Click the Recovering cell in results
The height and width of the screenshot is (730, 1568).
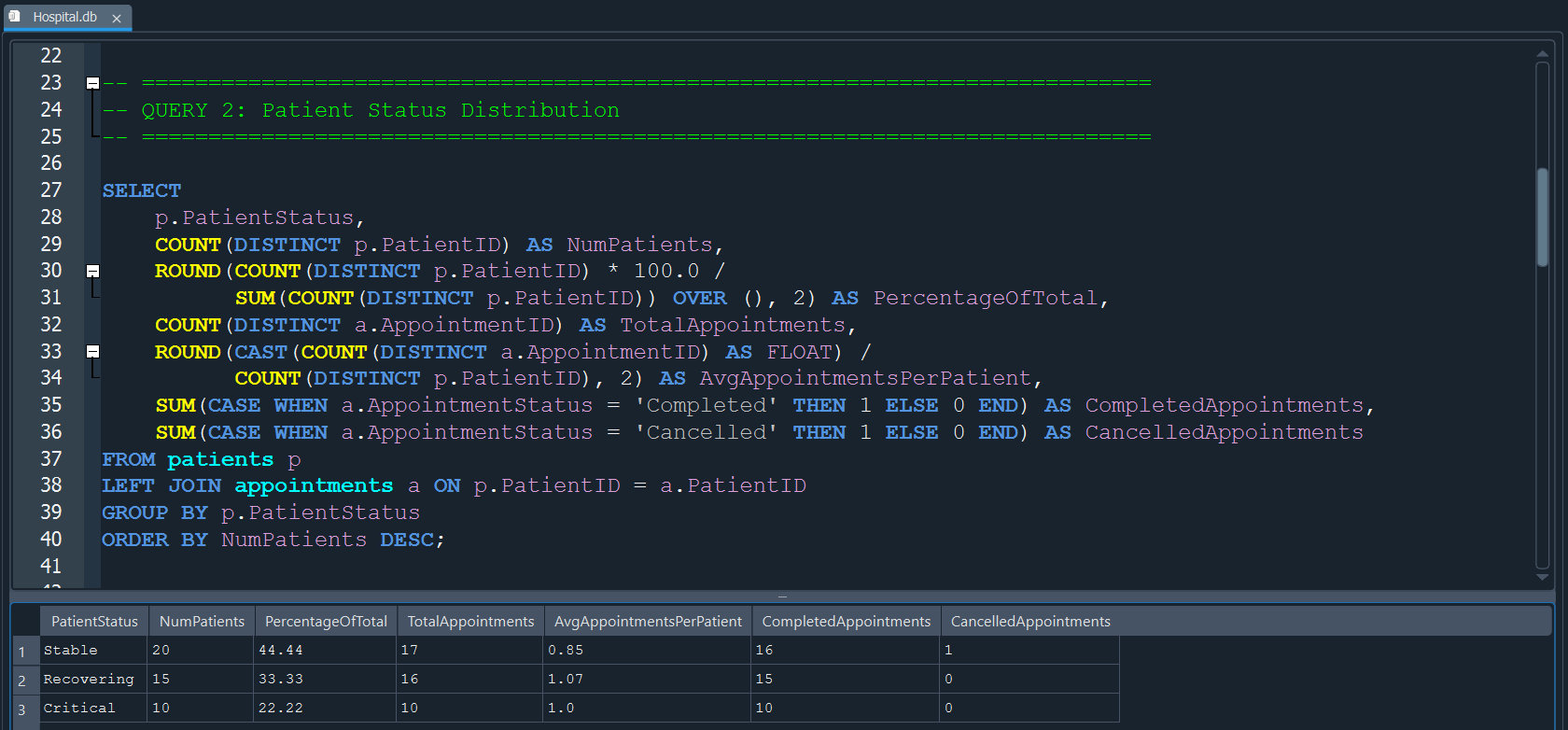point(89,680)
